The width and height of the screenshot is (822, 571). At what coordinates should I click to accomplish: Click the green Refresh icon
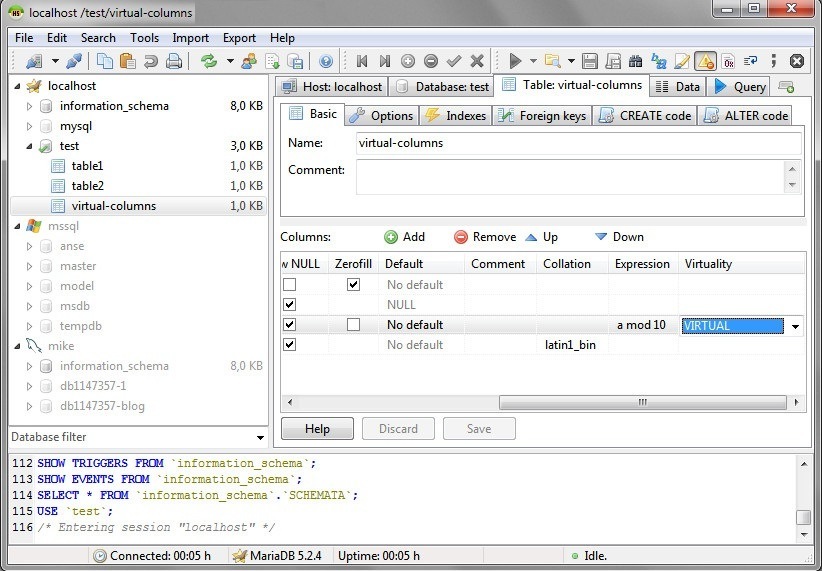pyautogui.click(x=209, y=61)
